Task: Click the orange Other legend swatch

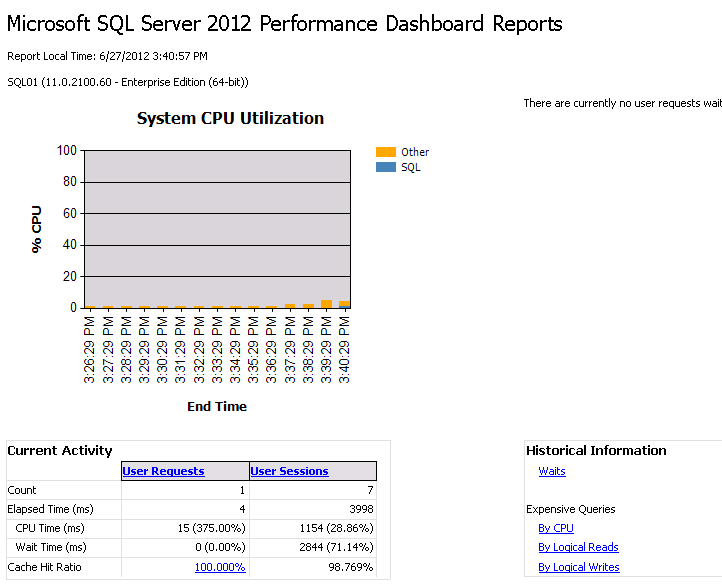Action: [386, 152]
